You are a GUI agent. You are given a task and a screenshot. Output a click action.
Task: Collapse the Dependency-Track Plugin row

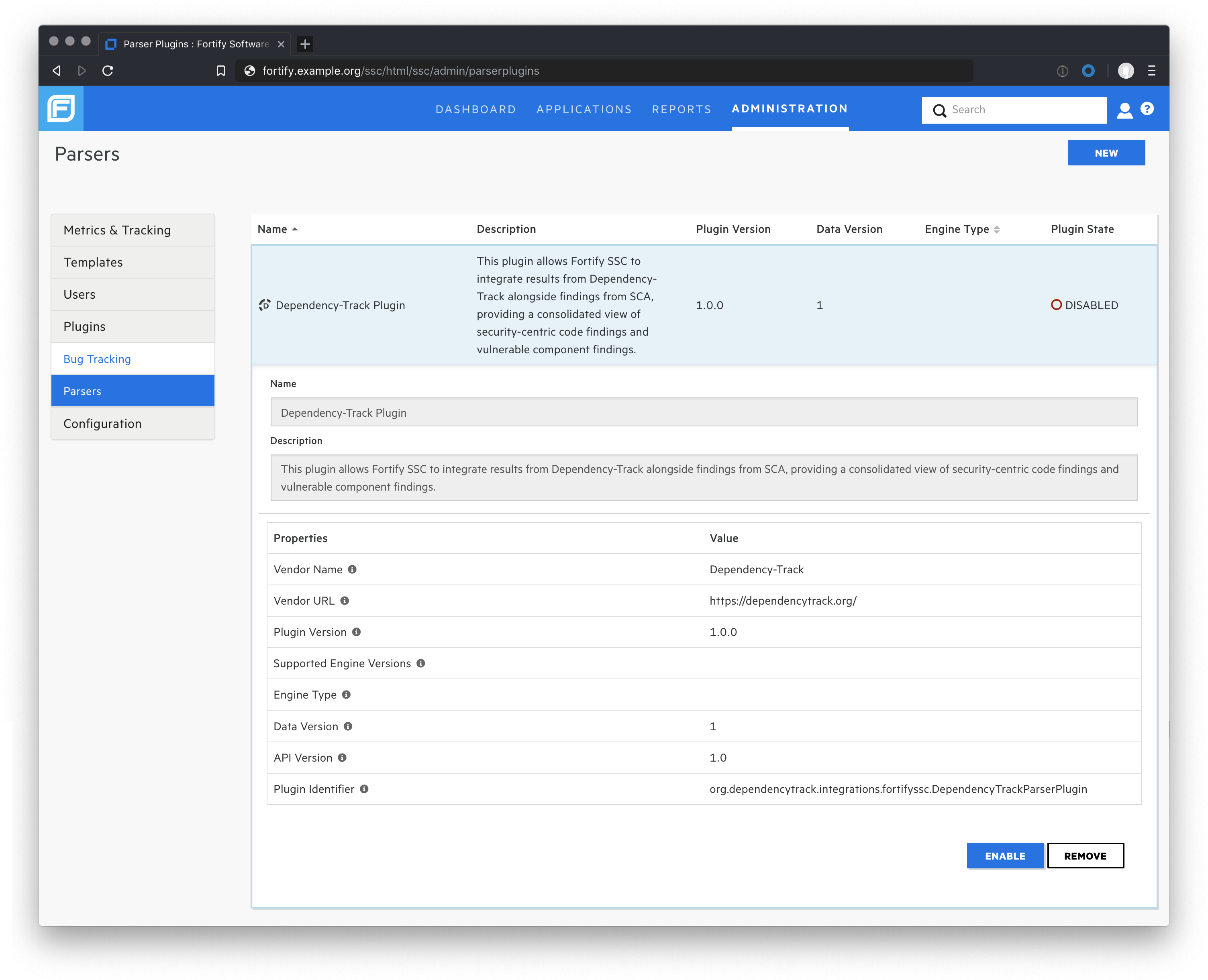click(x=704, y=305)
